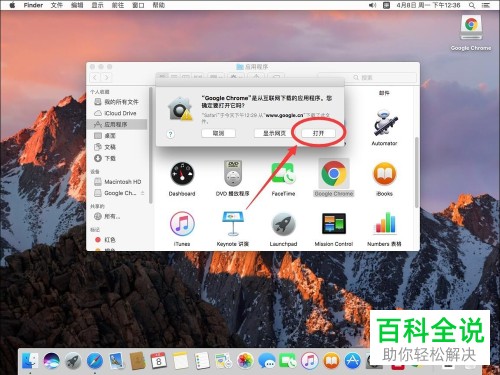Select 应用程序 in the Finder sidebar
500x375 pixels.
(x=117, y=124)
